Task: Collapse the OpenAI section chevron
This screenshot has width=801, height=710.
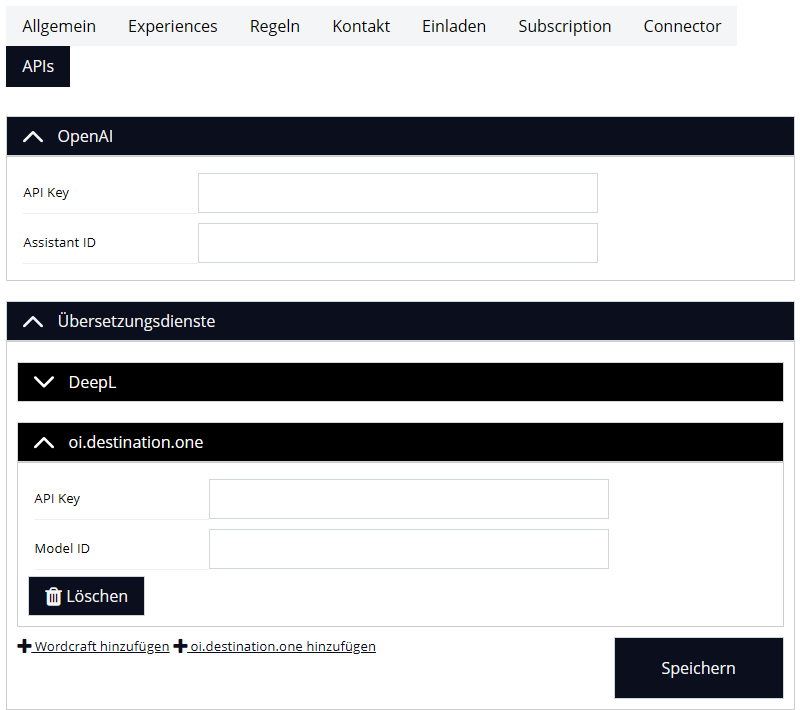Action: (33, 137)
